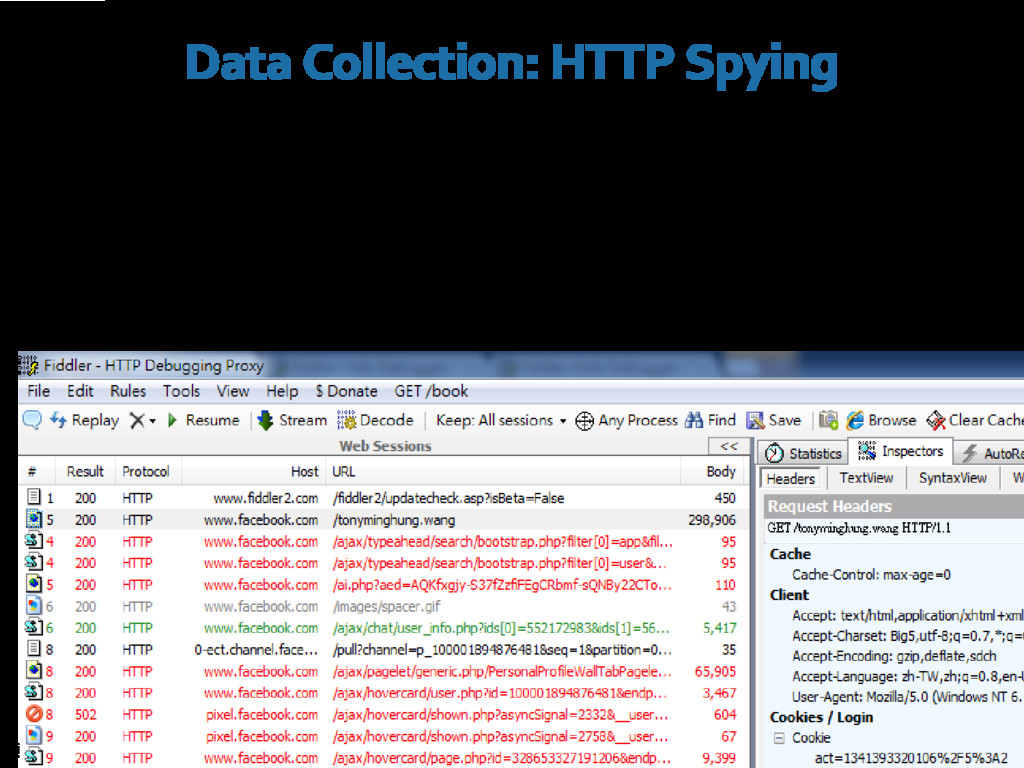This screenshot has height=768, width=1024.
Task: Select the shown.php?asyncSignal=2758 session row
Action: pyautogui.click(x=385, y=736)
